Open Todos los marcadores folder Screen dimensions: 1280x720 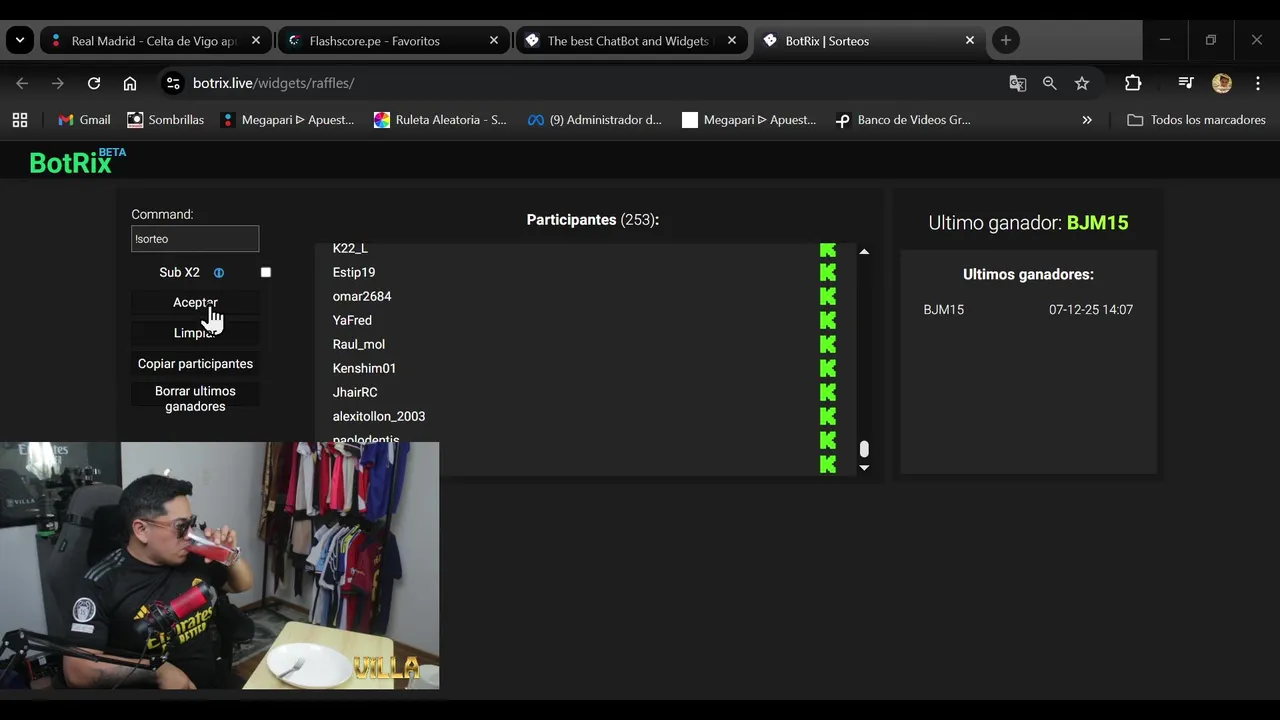[1196, 120]
